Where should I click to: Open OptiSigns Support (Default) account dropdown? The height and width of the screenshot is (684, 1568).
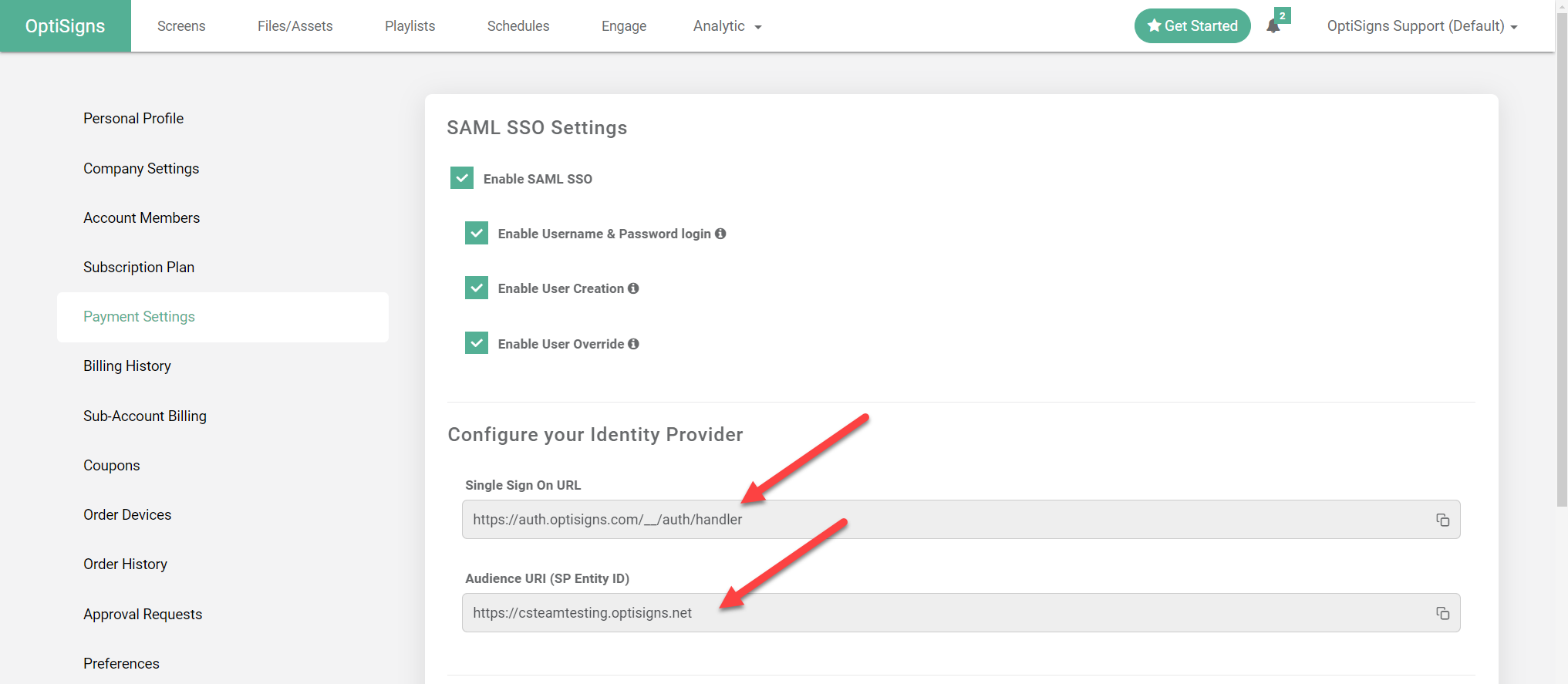click(x=1421, y=26)
